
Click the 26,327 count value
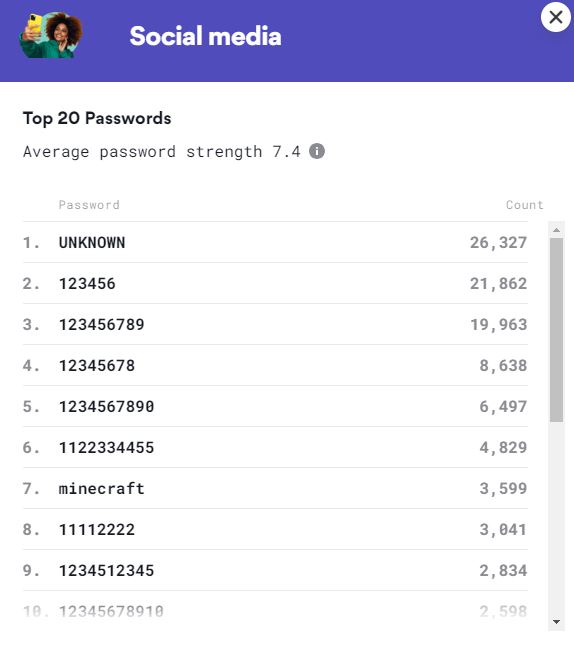coord(498,242)
